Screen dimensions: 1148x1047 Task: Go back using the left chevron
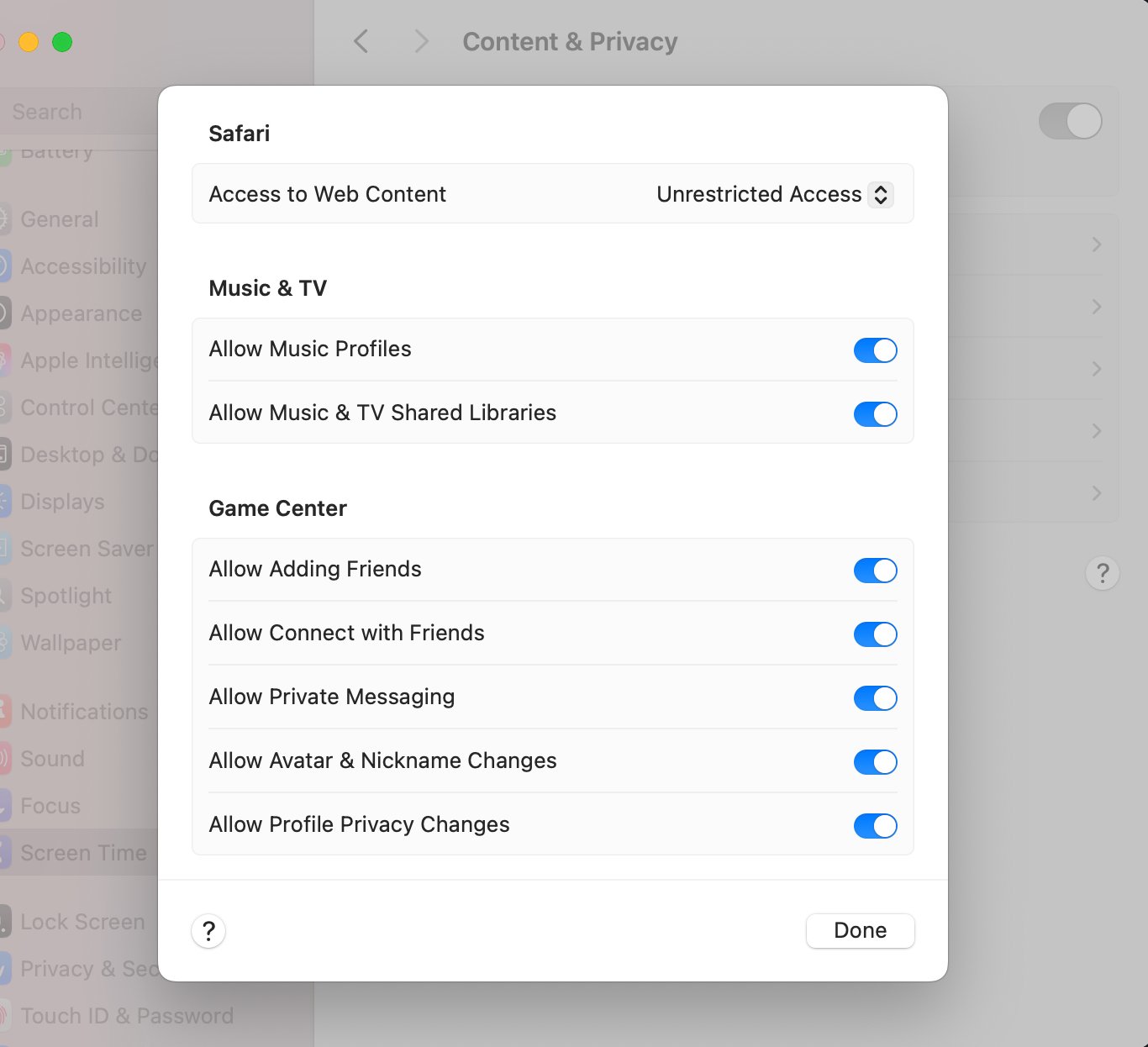click(361, 41)
